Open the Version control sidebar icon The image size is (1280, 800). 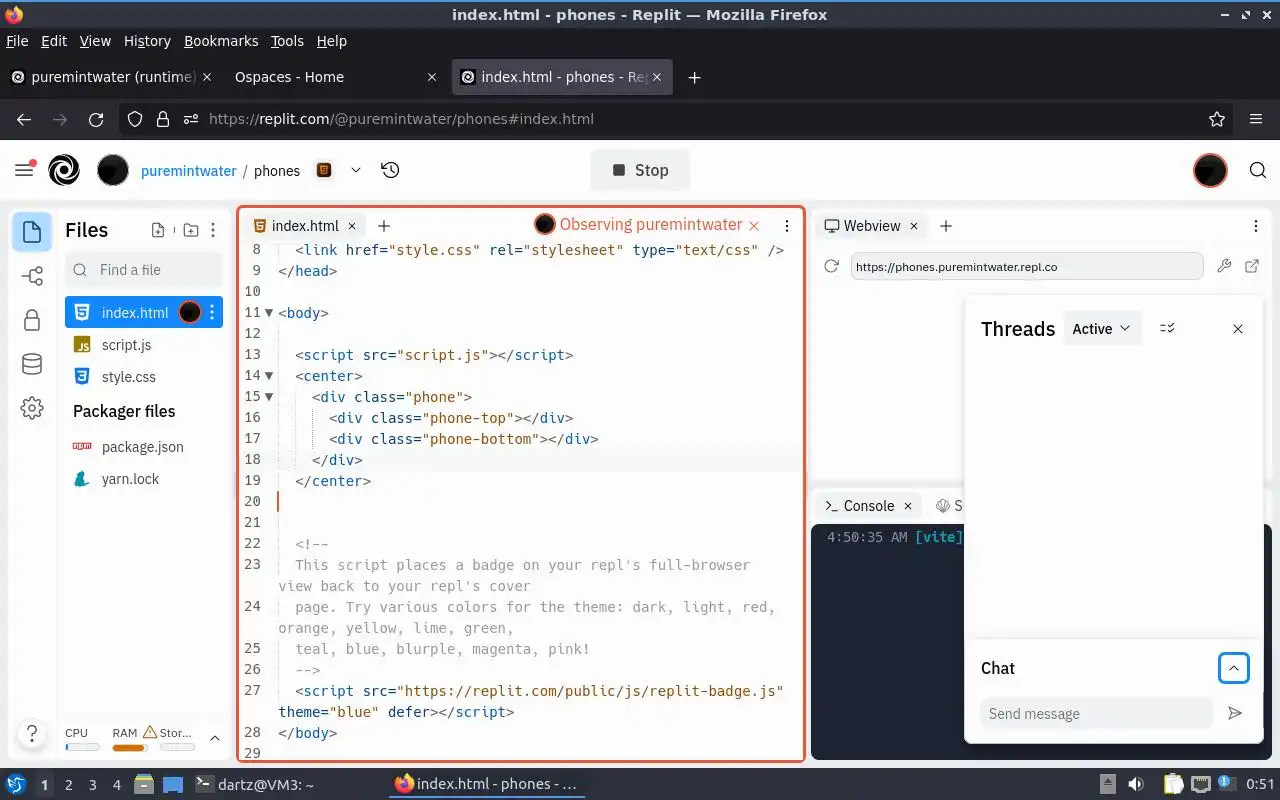point(32,276)
